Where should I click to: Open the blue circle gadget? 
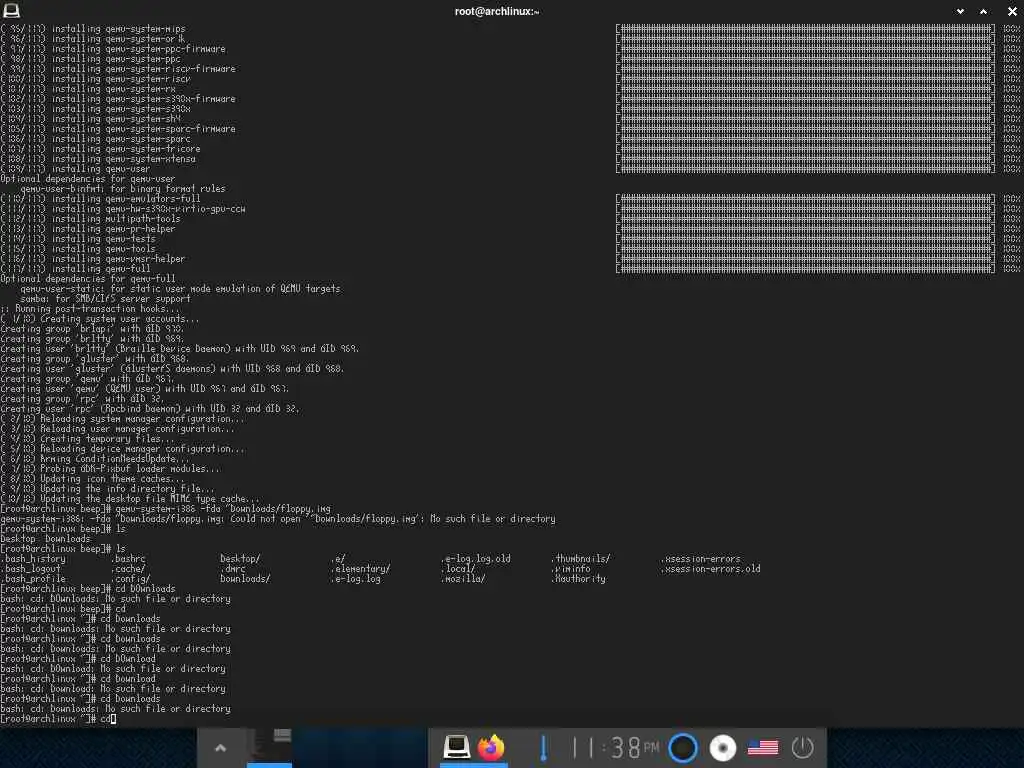tap(683, 748)
